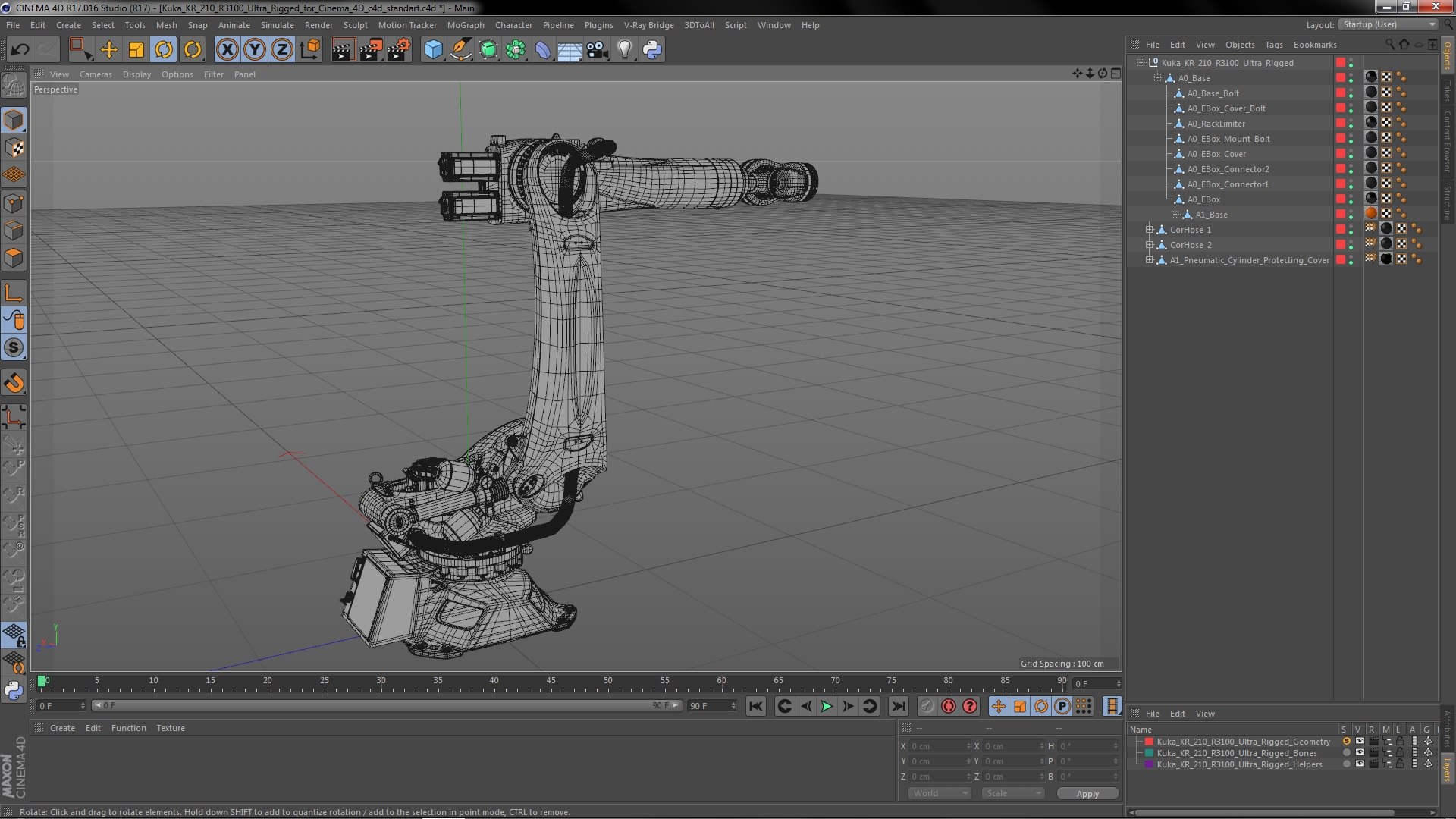Jump to the start of animation
This screenshot has width=1456, height=819.
[756, 706]
